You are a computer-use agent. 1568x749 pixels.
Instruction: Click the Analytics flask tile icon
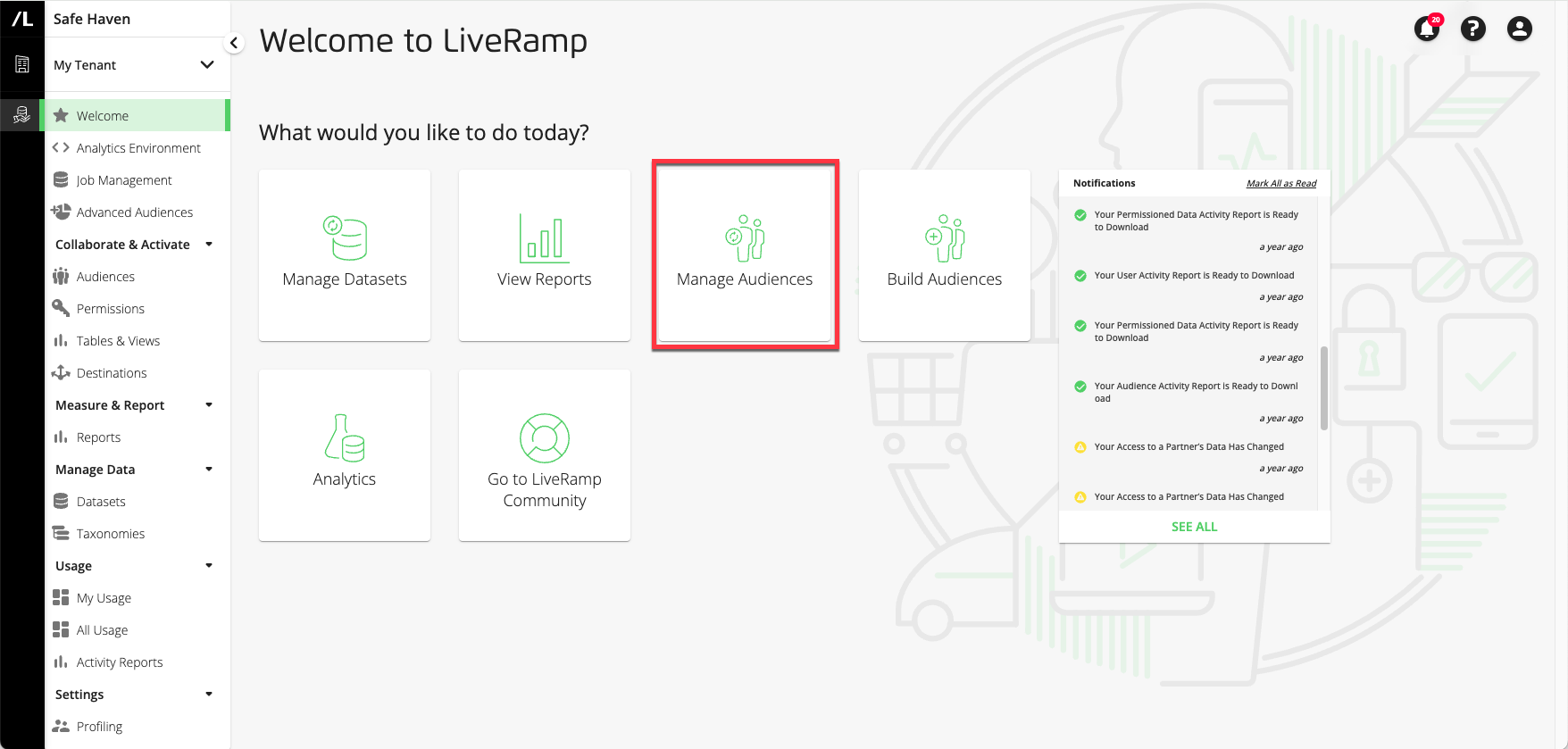345,437
